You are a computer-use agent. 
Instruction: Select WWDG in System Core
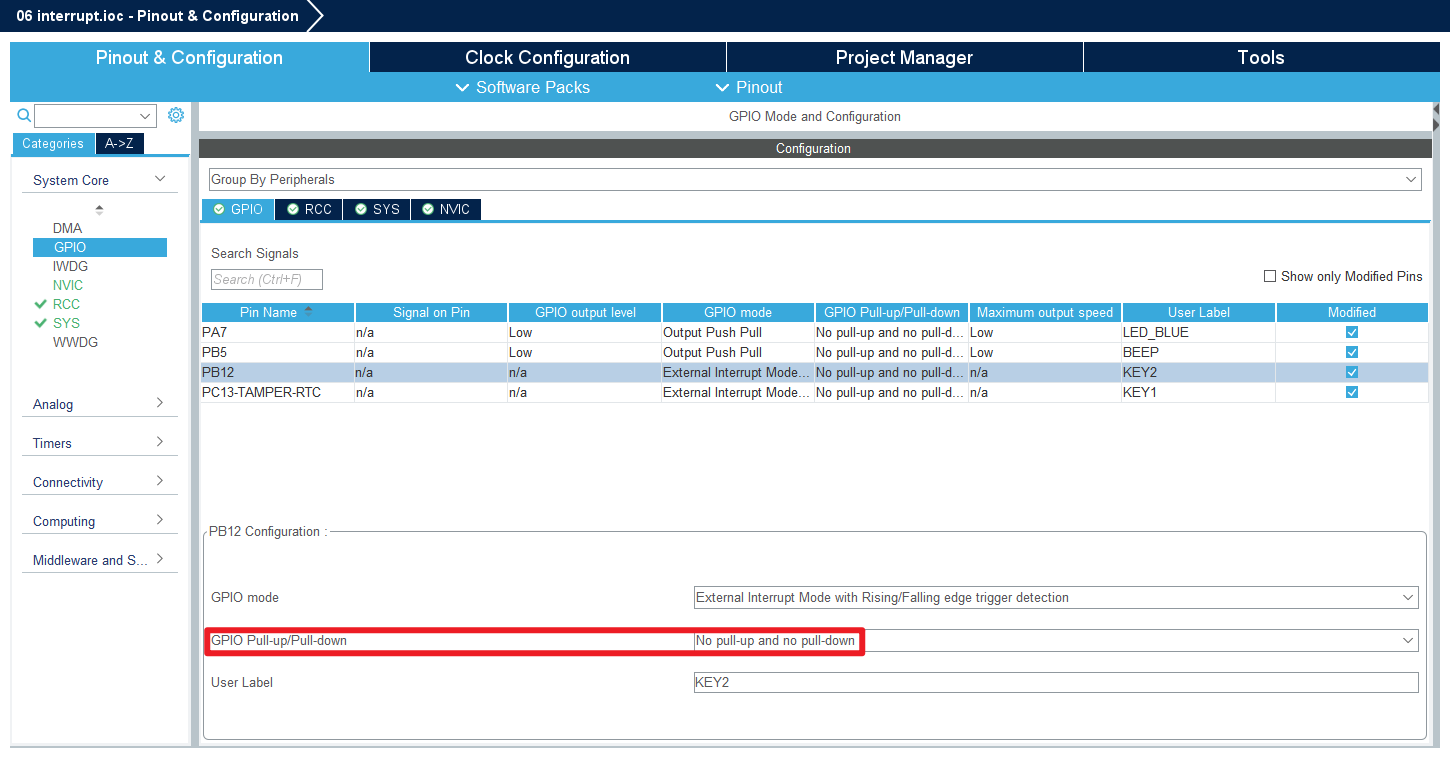click(75, 342)
